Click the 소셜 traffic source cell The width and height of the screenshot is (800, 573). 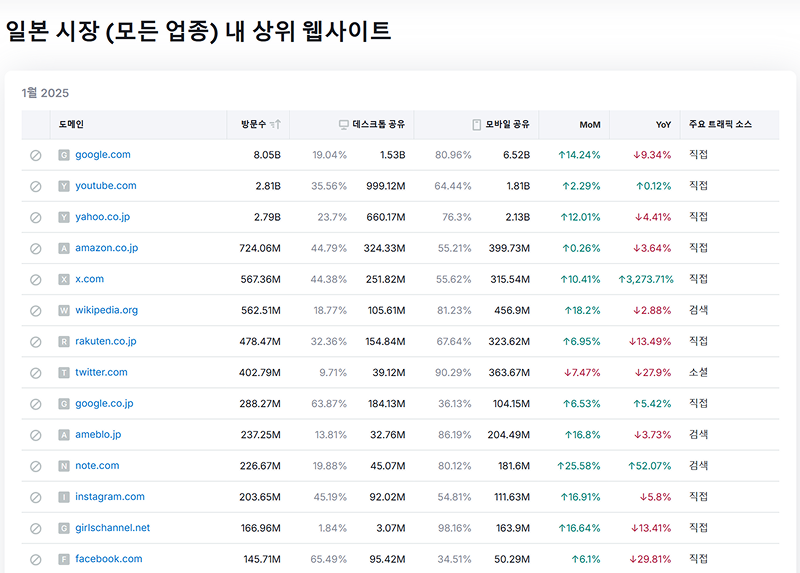point(698,372)
